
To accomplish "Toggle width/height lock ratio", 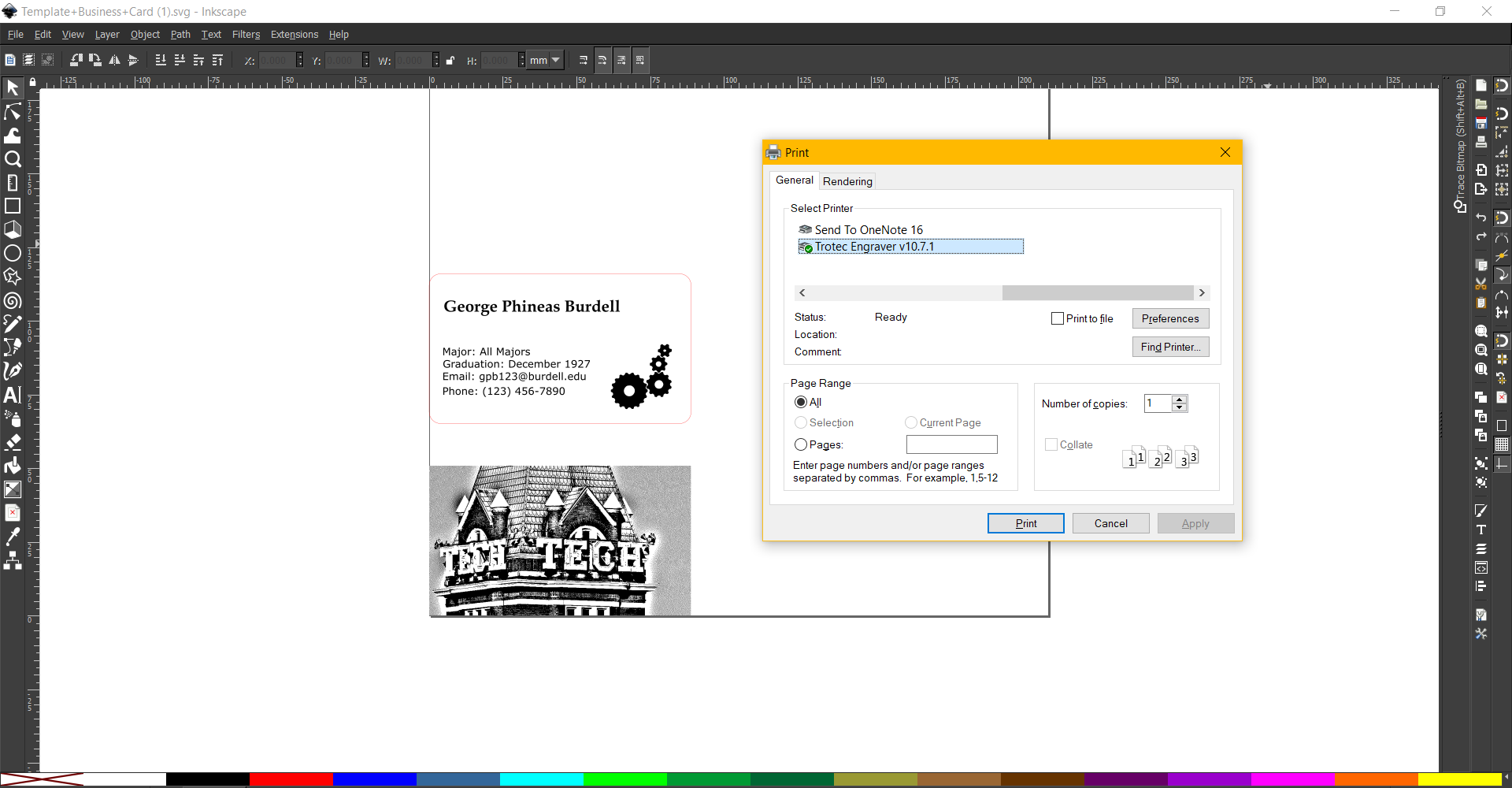I will (450, 61).
